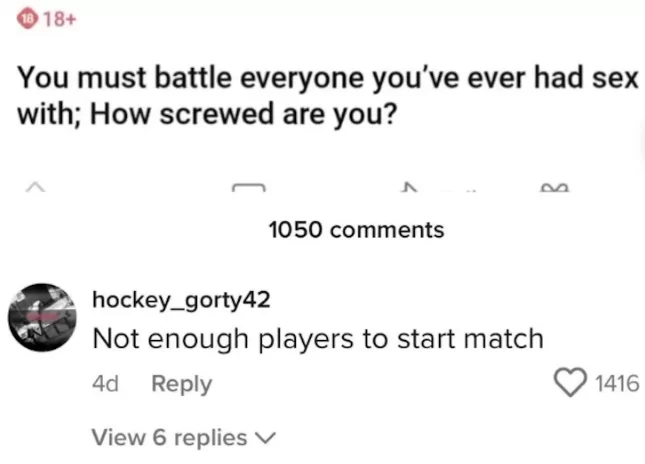The width and height of the screenshot is (645, 464).
Task: Click the comment bubble icon under the post
Action: point(248,187)
